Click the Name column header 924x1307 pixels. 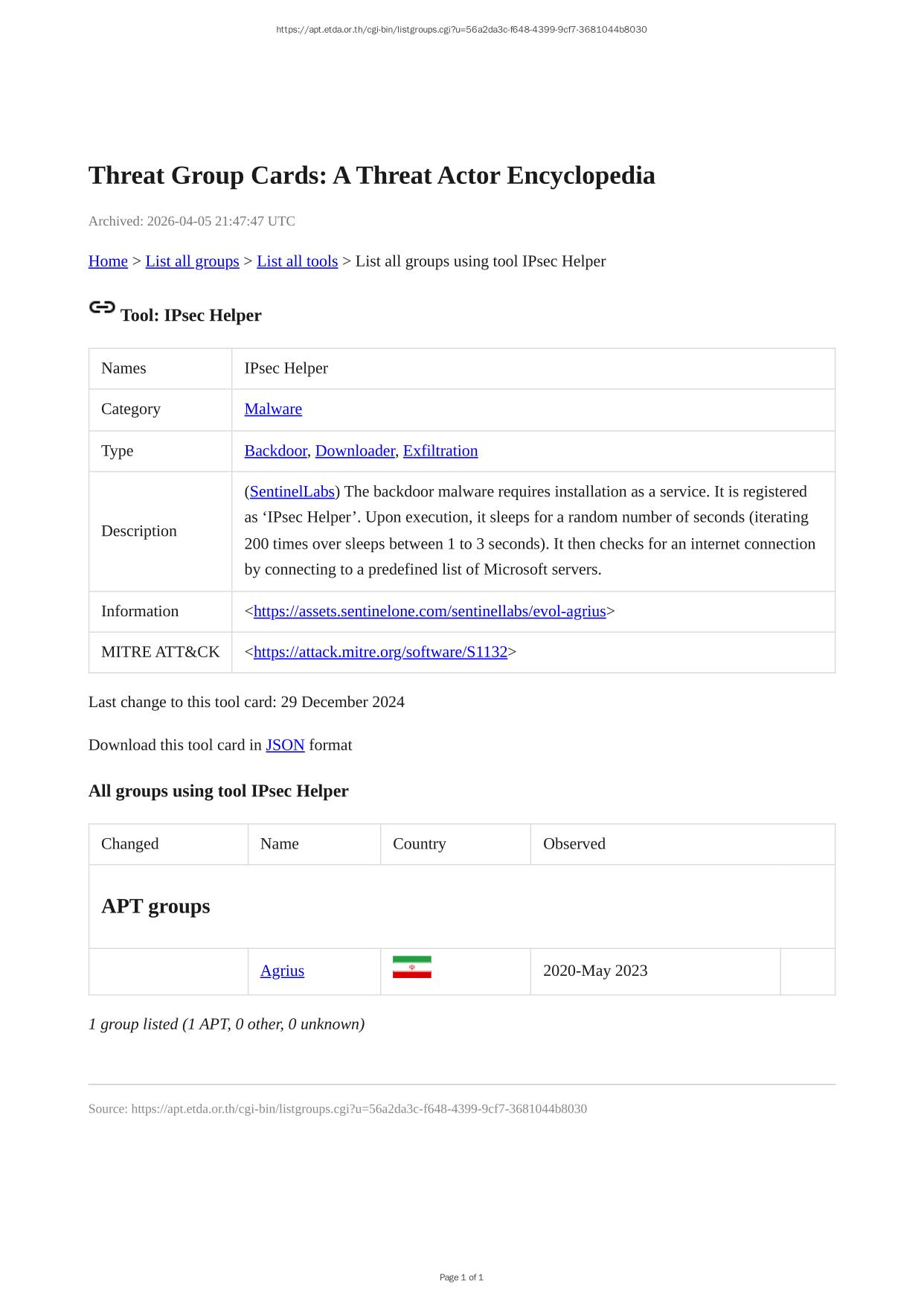pyautogui.click(x=280, y=844)
